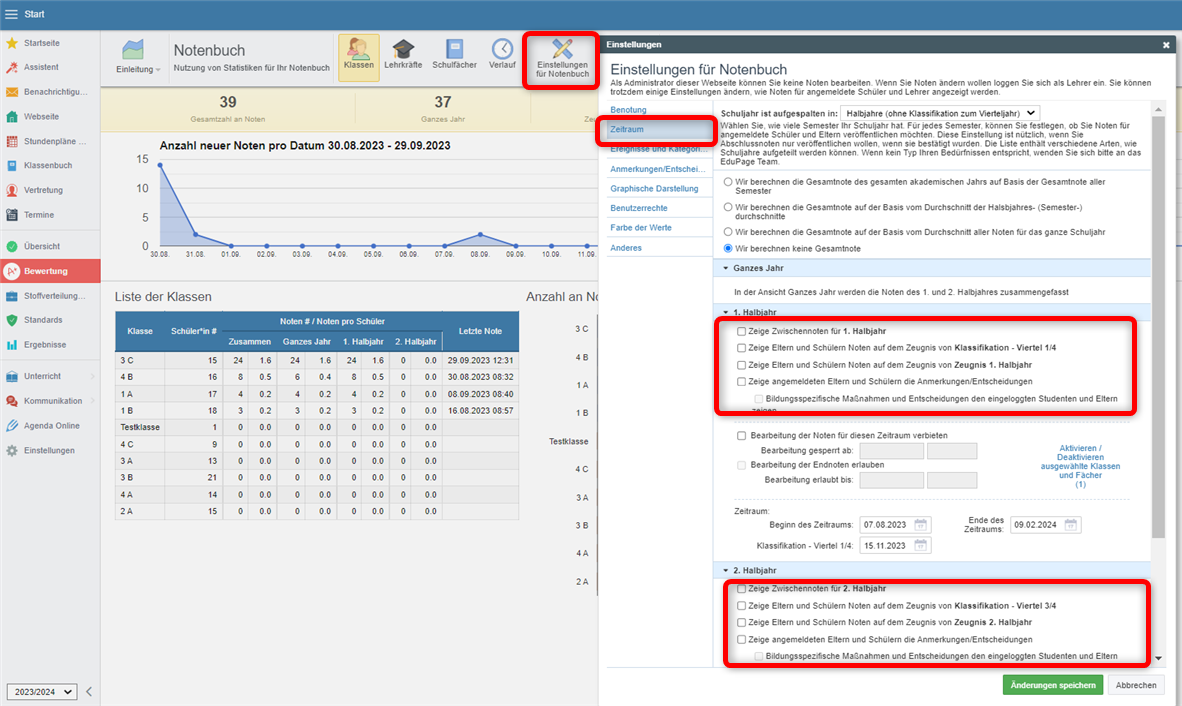Open the Einstellungen gear icon in sidebar
The image size is (1182, 706).
coord(12,451)
